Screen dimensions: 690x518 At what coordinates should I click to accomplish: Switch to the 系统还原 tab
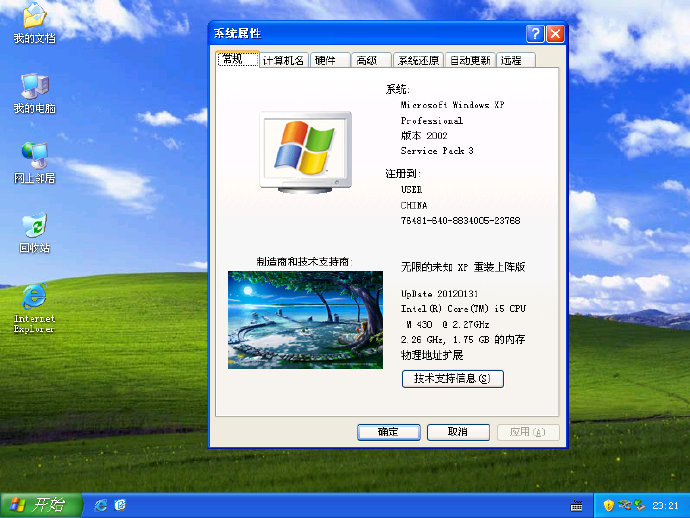pos(418,60)
